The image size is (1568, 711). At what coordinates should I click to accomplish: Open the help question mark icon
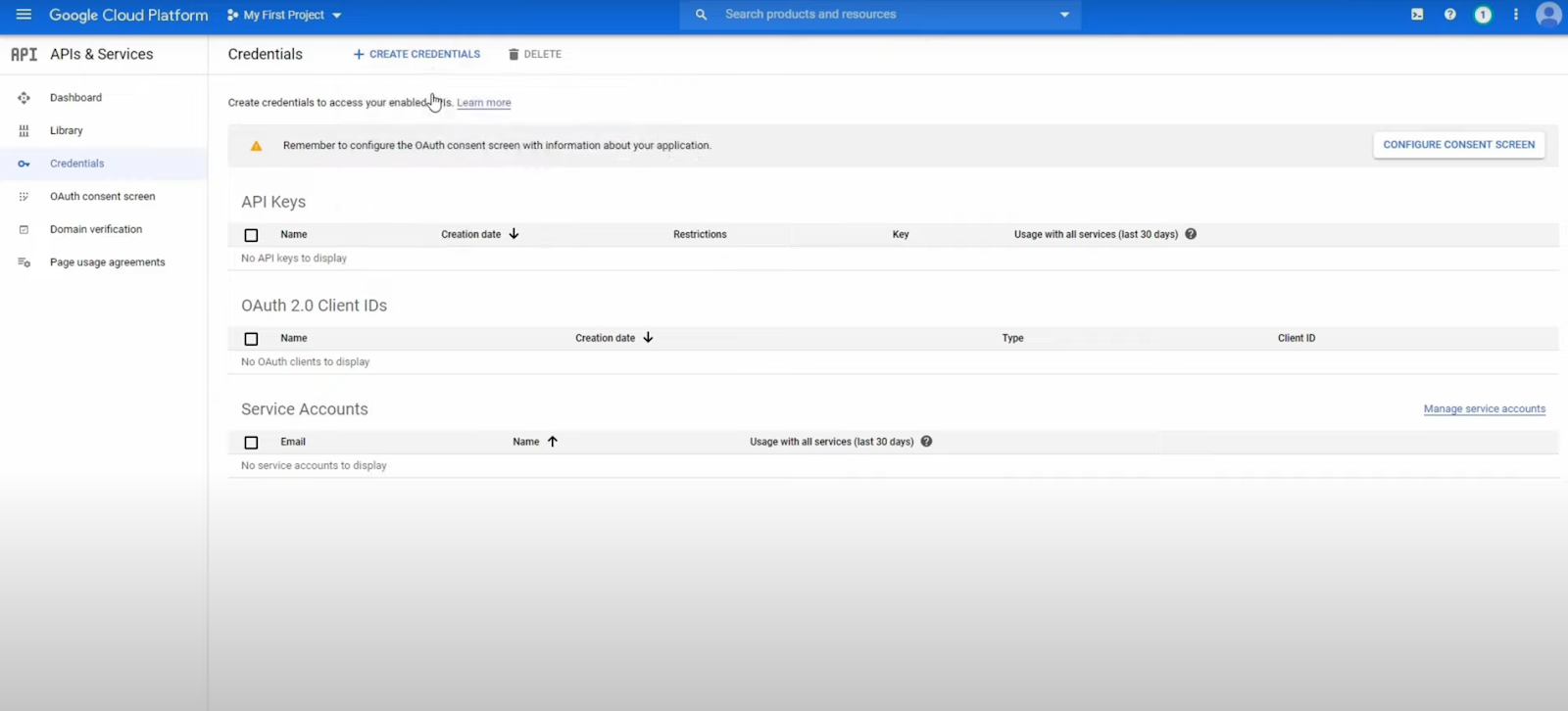coord(1450,15)
